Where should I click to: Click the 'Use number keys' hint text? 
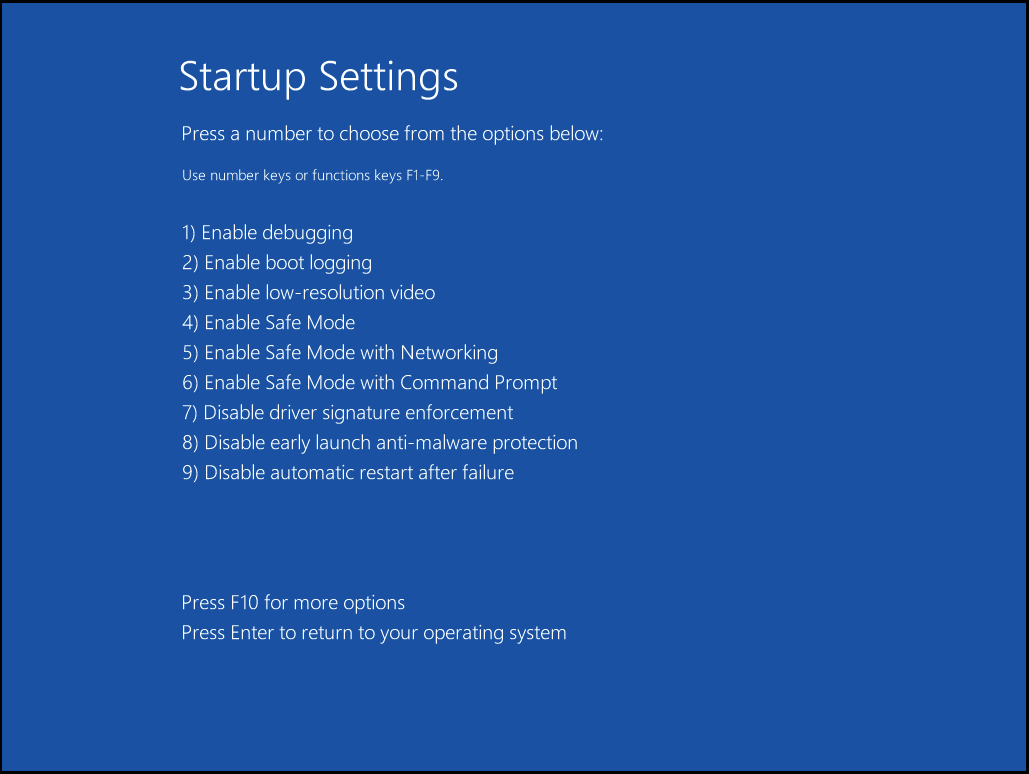click(x=312, y=175)
